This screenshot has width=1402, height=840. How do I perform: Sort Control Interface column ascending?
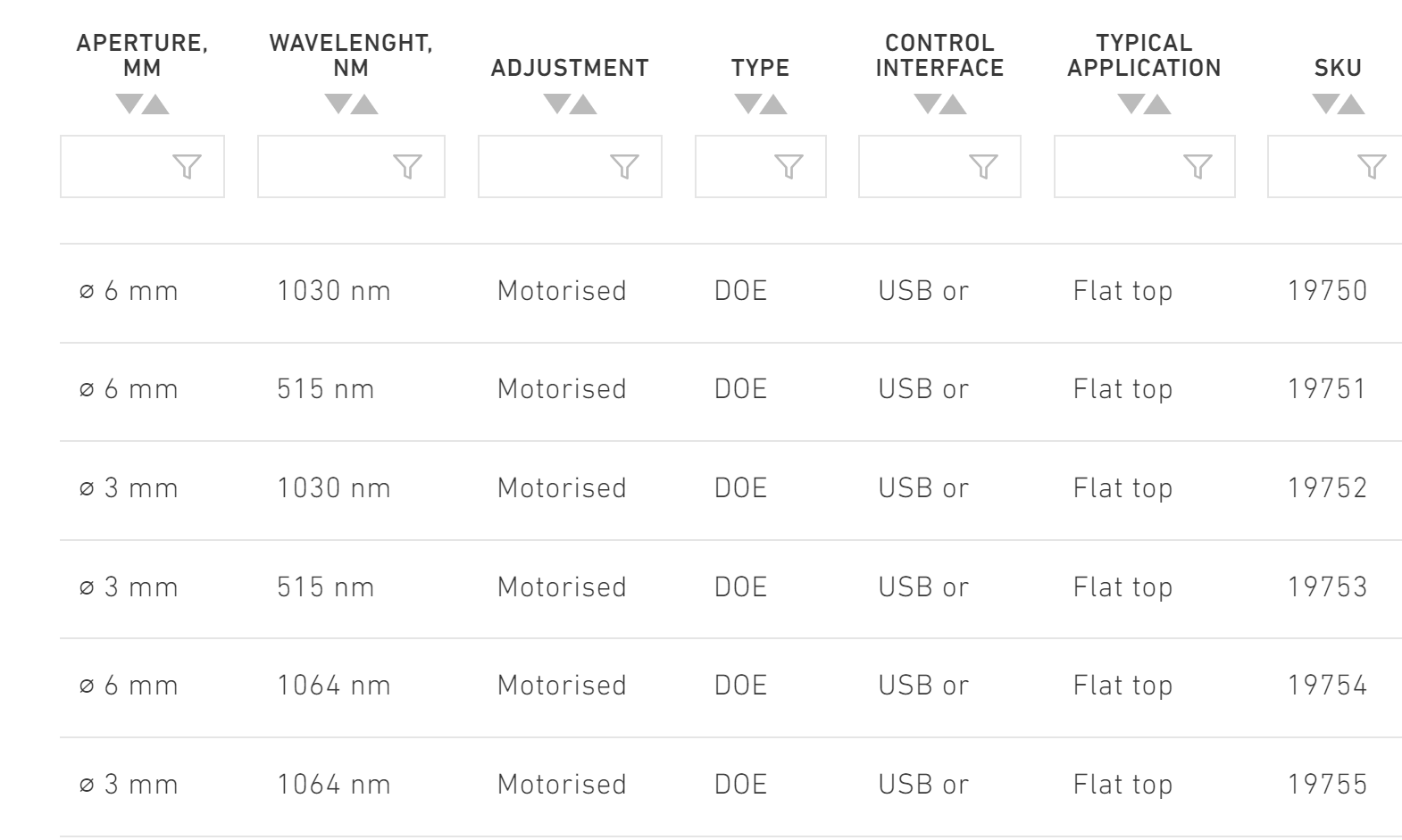(954, 105)
